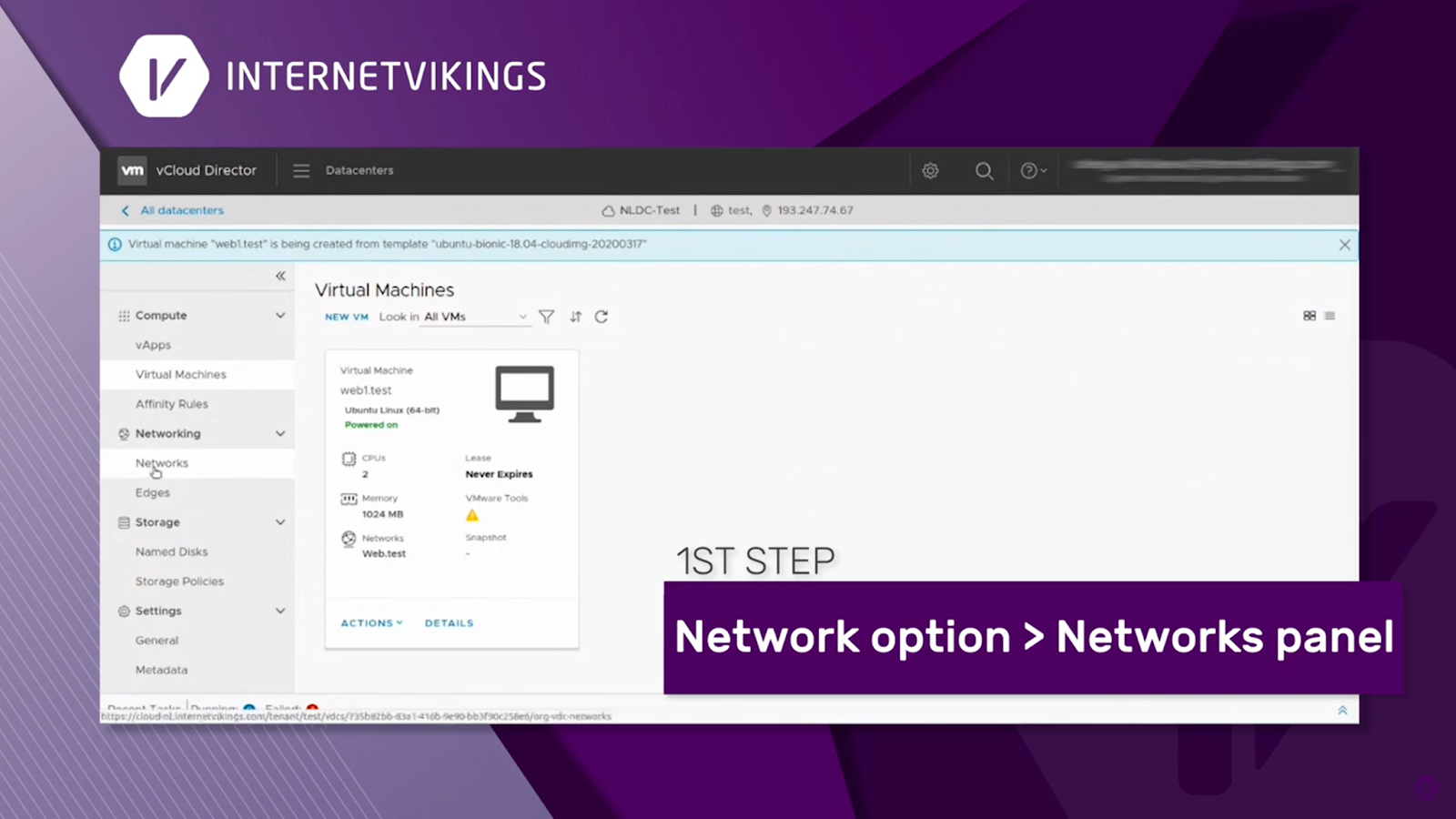This screenshot has height=819, width=1456.
Task: Open General settings page
Action: tap(157, 641)
